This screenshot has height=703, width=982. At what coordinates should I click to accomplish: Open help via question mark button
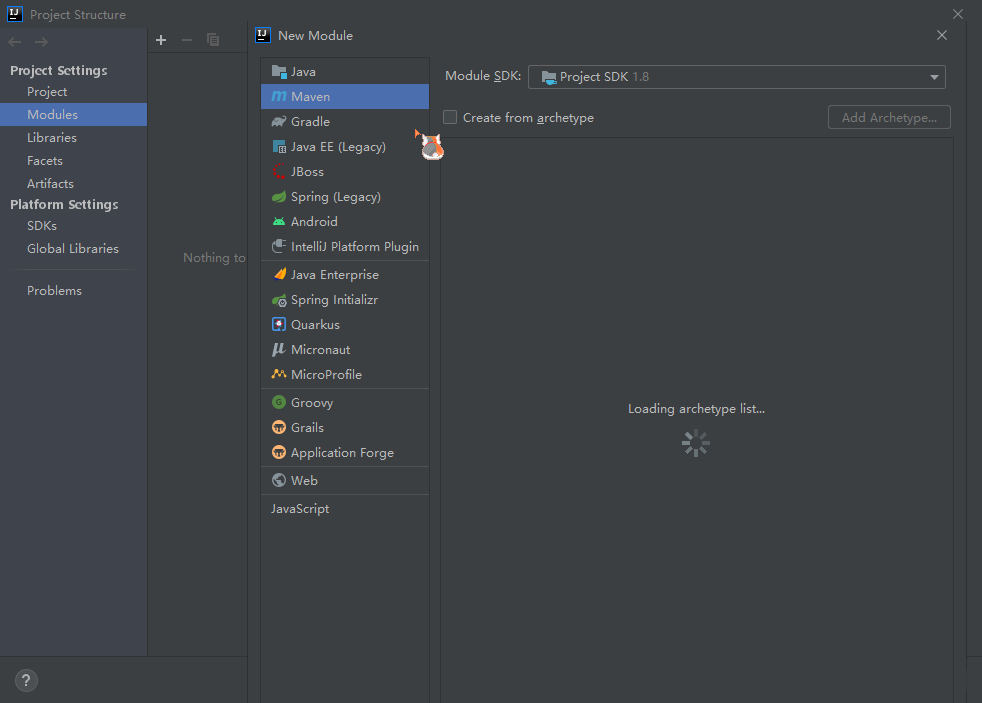click(x=26, y=680)
